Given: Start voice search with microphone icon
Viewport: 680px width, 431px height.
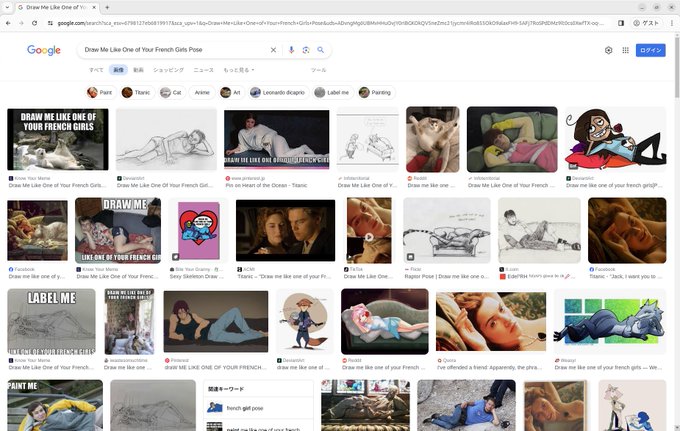Looking at the screenshot, I should pyautogui.click(x=291, y=50).
